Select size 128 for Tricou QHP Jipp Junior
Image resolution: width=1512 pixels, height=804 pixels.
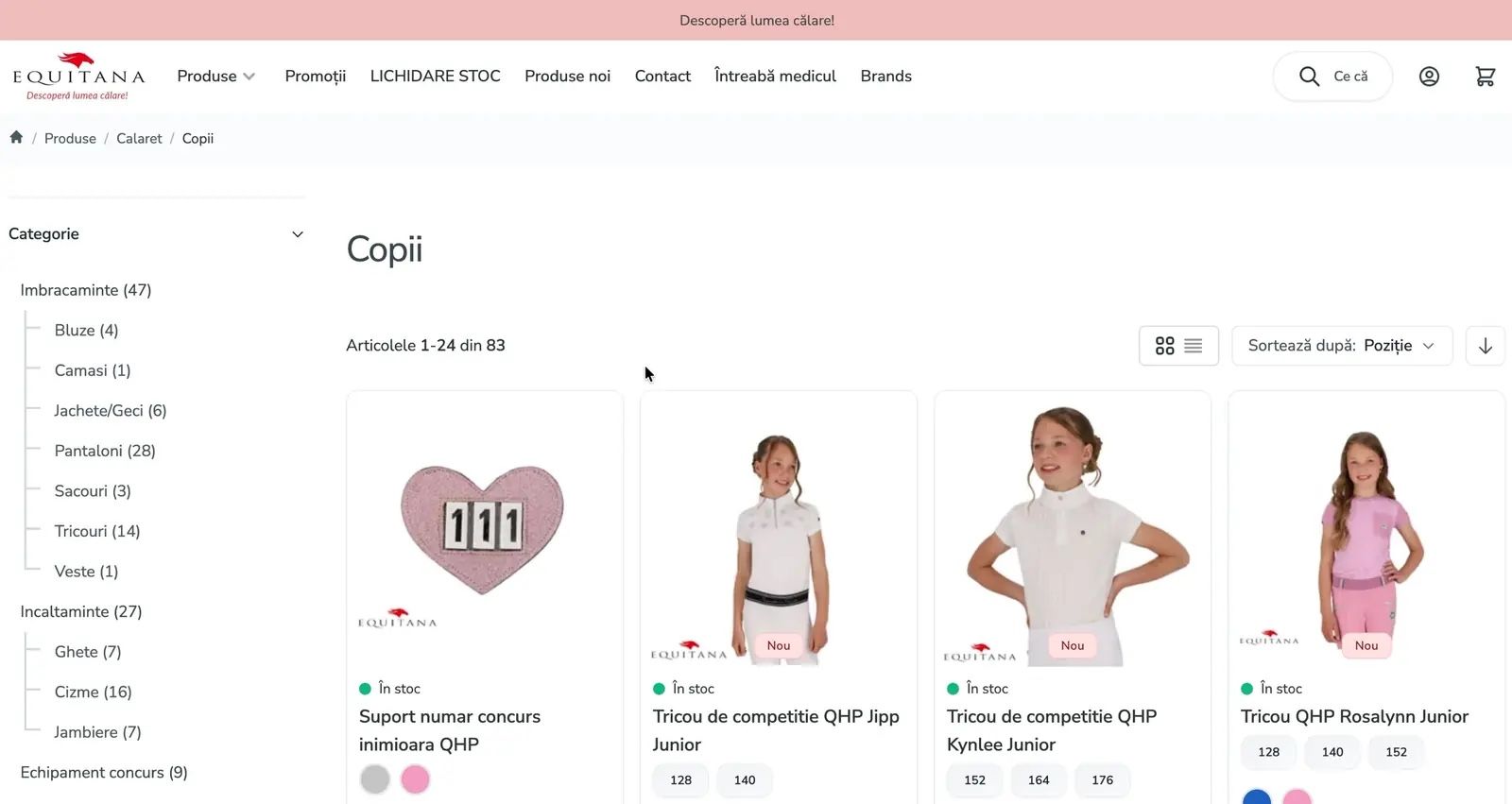coord(680,780)
